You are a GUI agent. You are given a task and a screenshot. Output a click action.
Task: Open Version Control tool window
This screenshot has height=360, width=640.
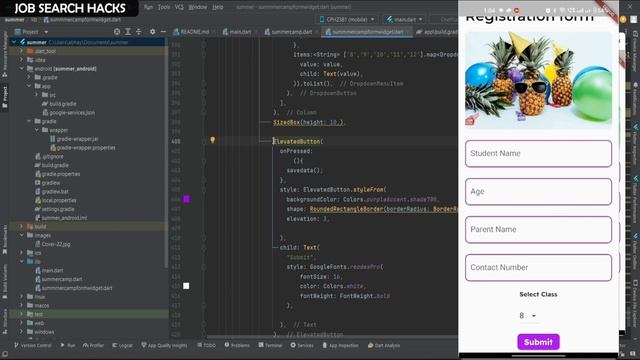coord(33,345)
